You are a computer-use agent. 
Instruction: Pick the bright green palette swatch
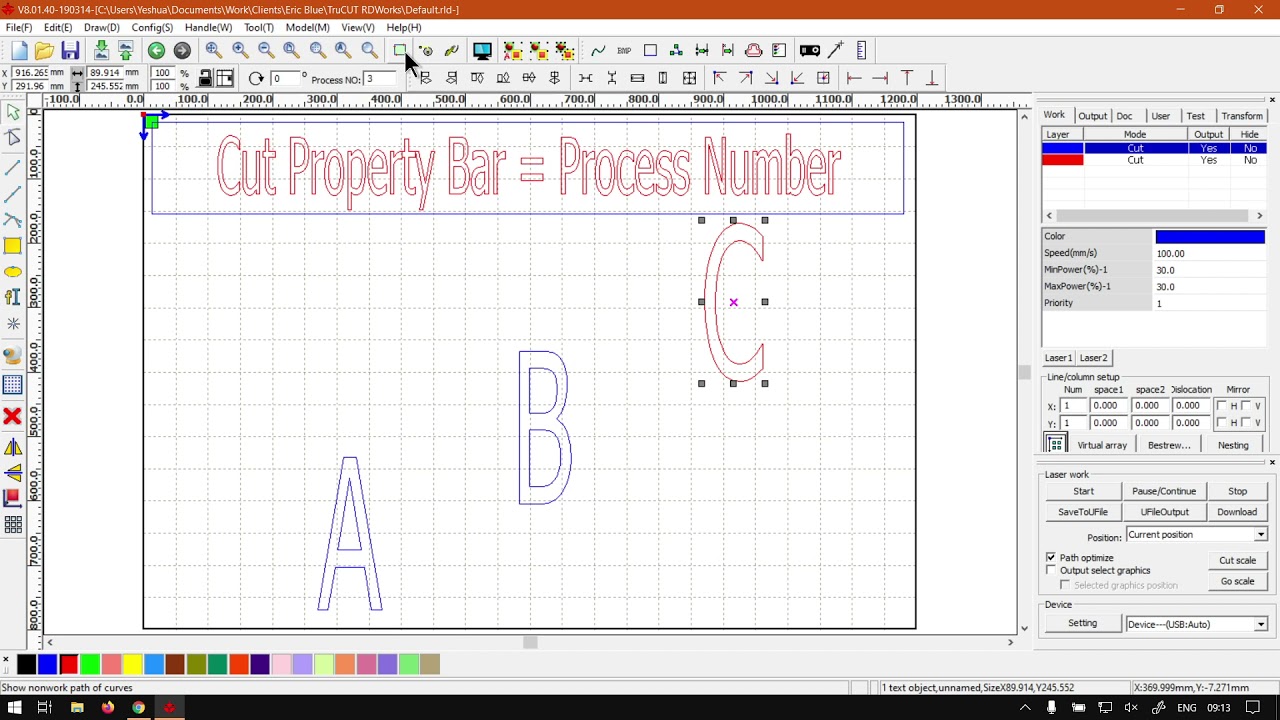[90, 664]
